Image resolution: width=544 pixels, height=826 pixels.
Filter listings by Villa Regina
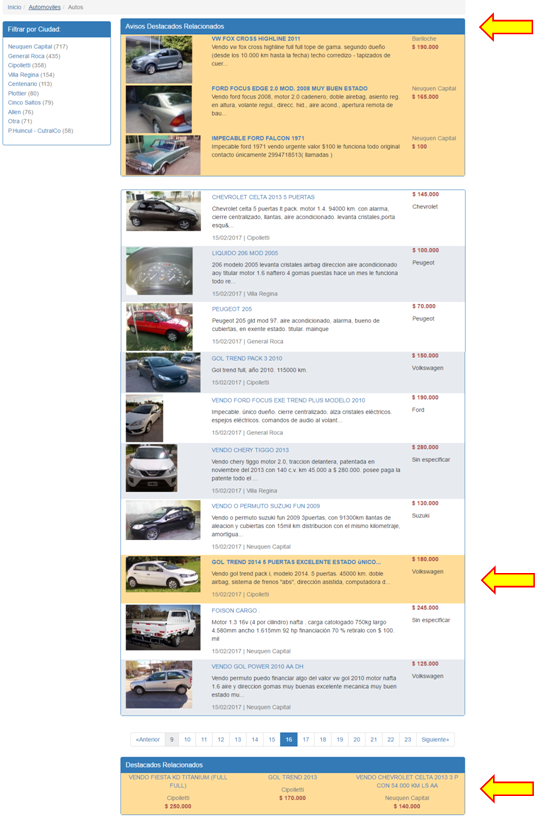23,75
